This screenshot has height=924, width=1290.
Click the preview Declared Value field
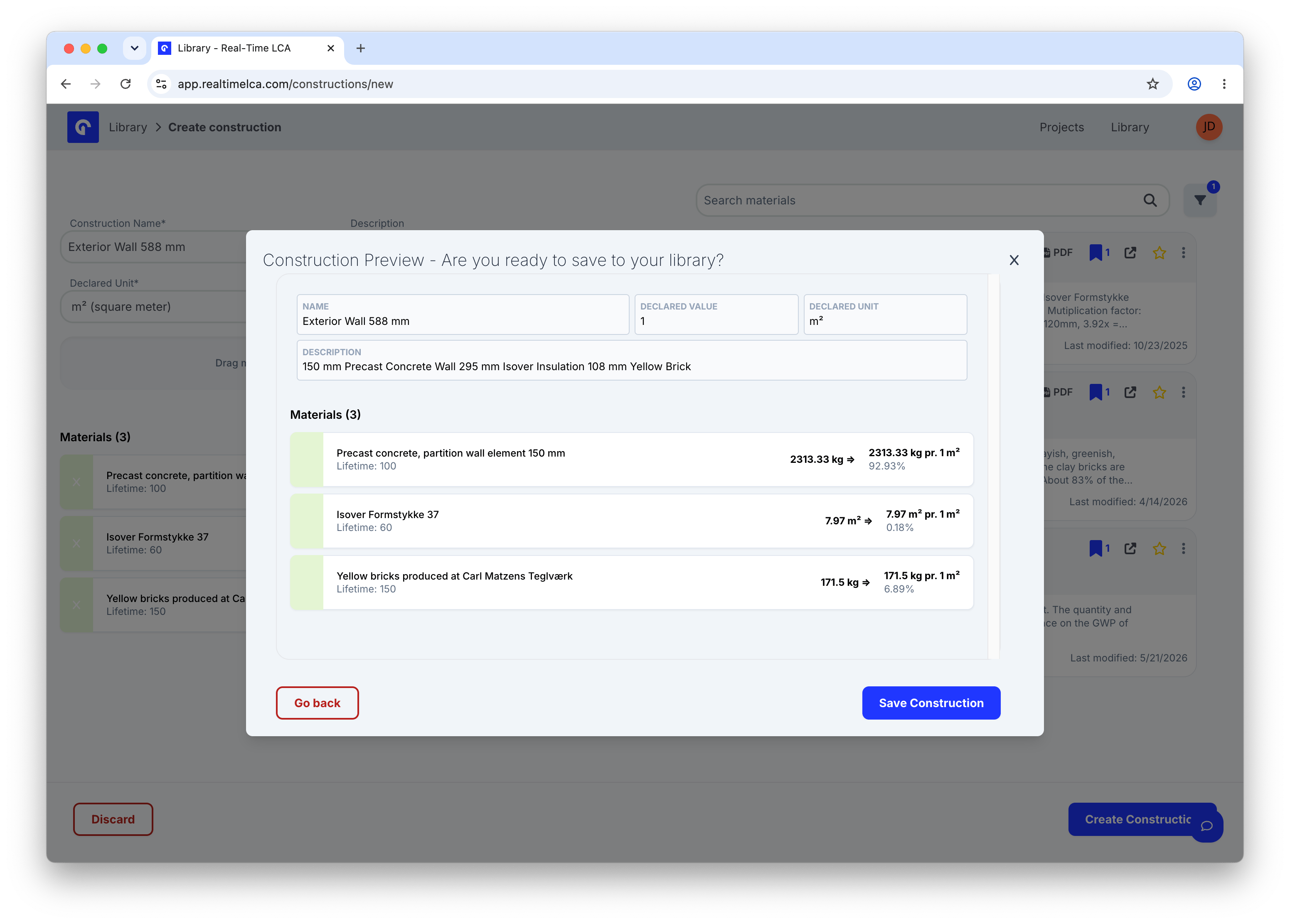[716, 315]
